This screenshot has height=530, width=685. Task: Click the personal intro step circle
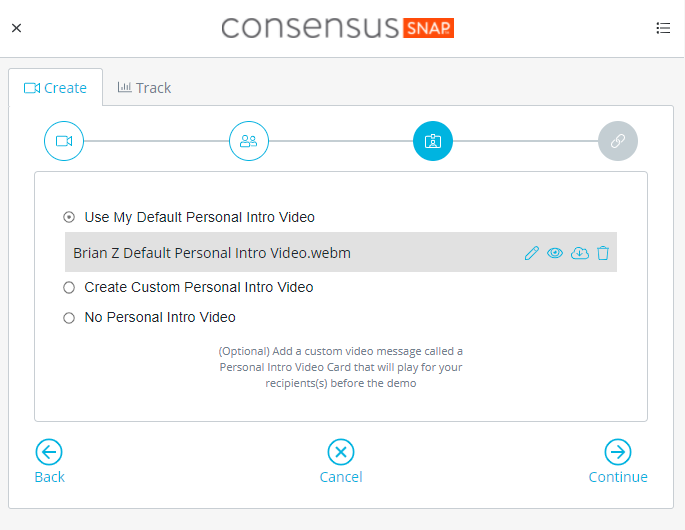pyautogui.click(x=433, y=141)
